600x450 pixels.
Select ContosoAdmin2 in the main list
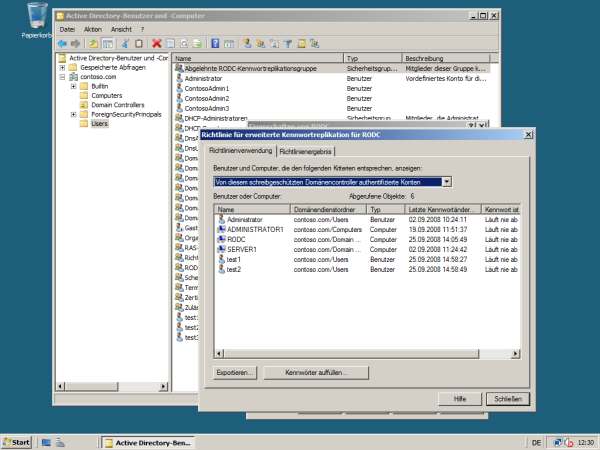207,98
